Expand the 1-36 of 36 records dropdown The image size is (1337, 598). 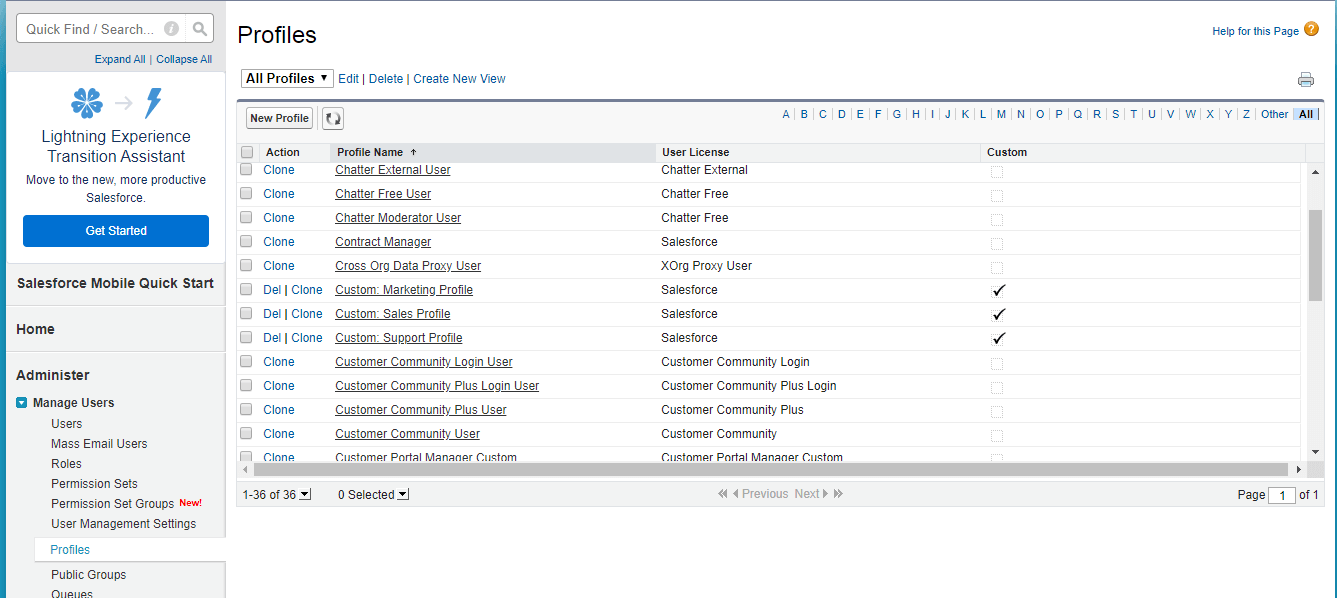coord(305,494)
